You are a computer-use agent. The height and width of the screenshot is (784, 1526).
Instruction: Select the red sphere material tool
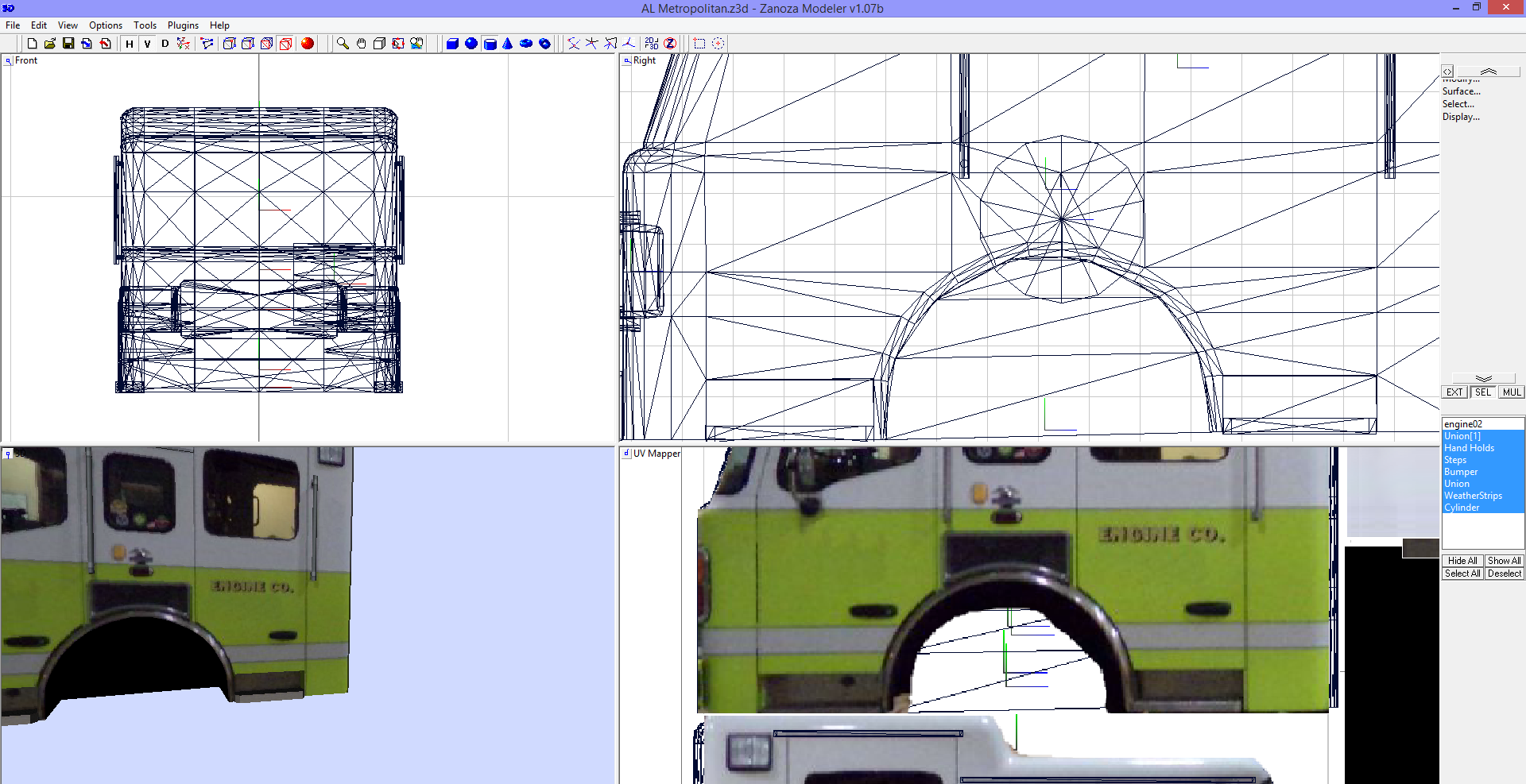pos(308,44)
